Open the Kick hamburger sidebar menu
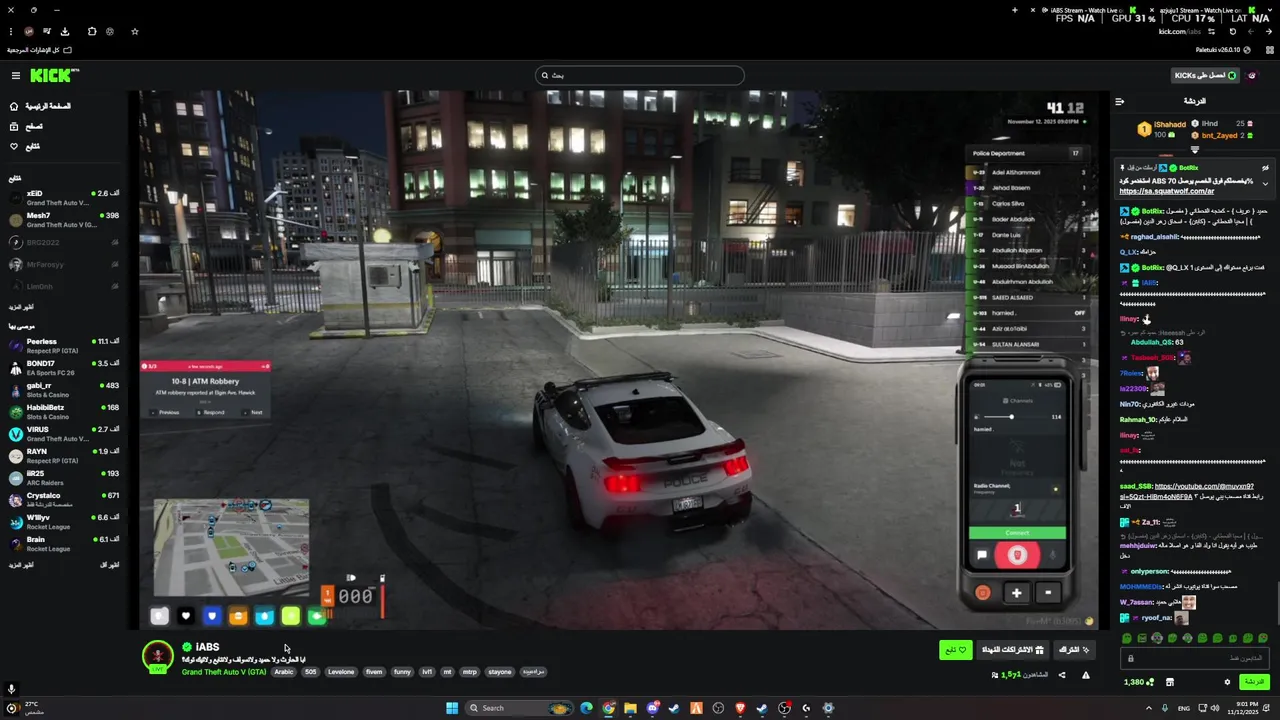Viewport: 1280px width, 720px height. click(16, 76)
